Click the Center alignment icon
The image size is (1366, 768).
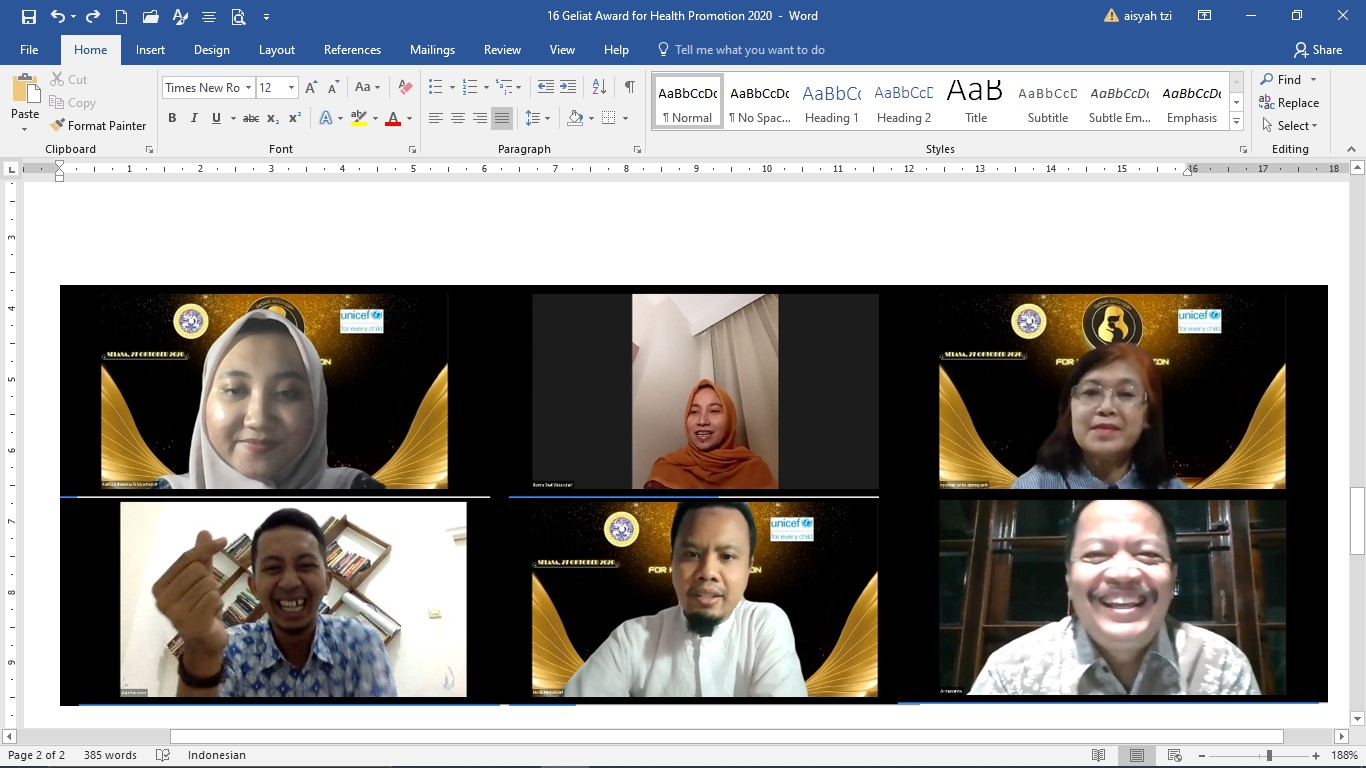pos(458,118)
